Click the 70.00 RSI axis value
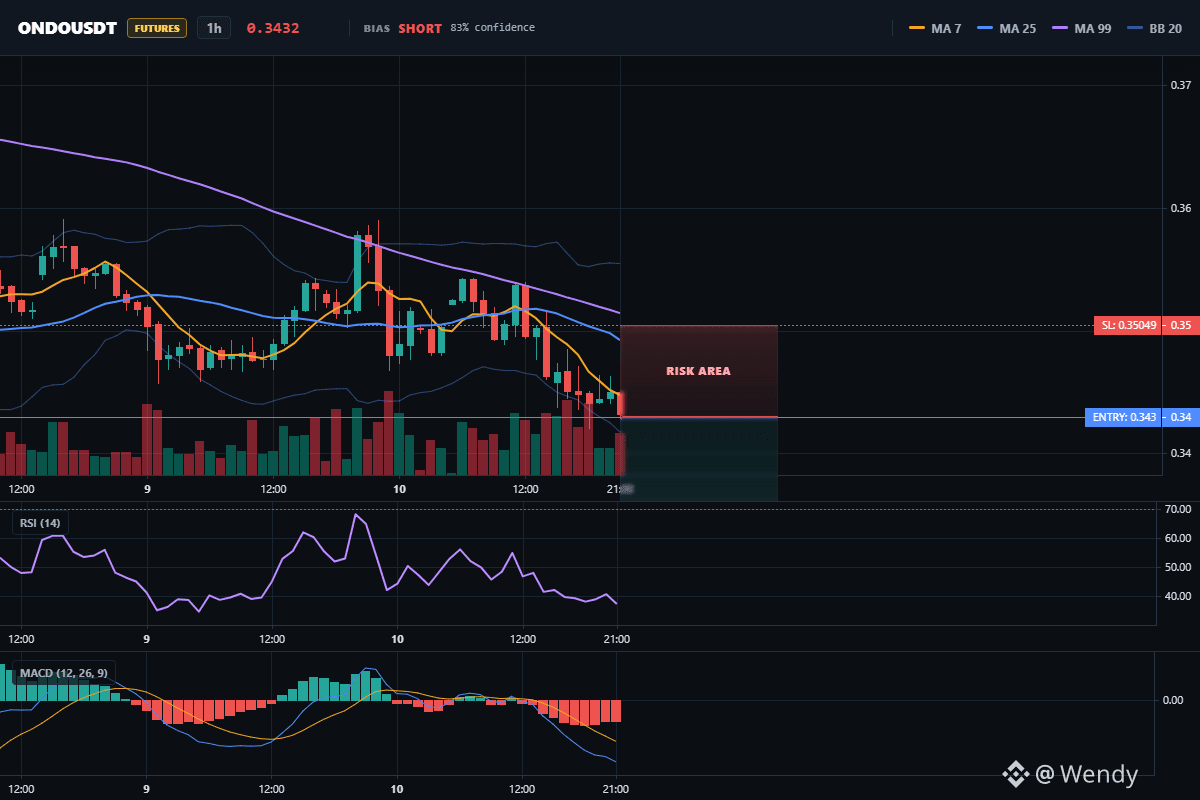Screen dimensions: 1200x800 (x=1179, y=509)
